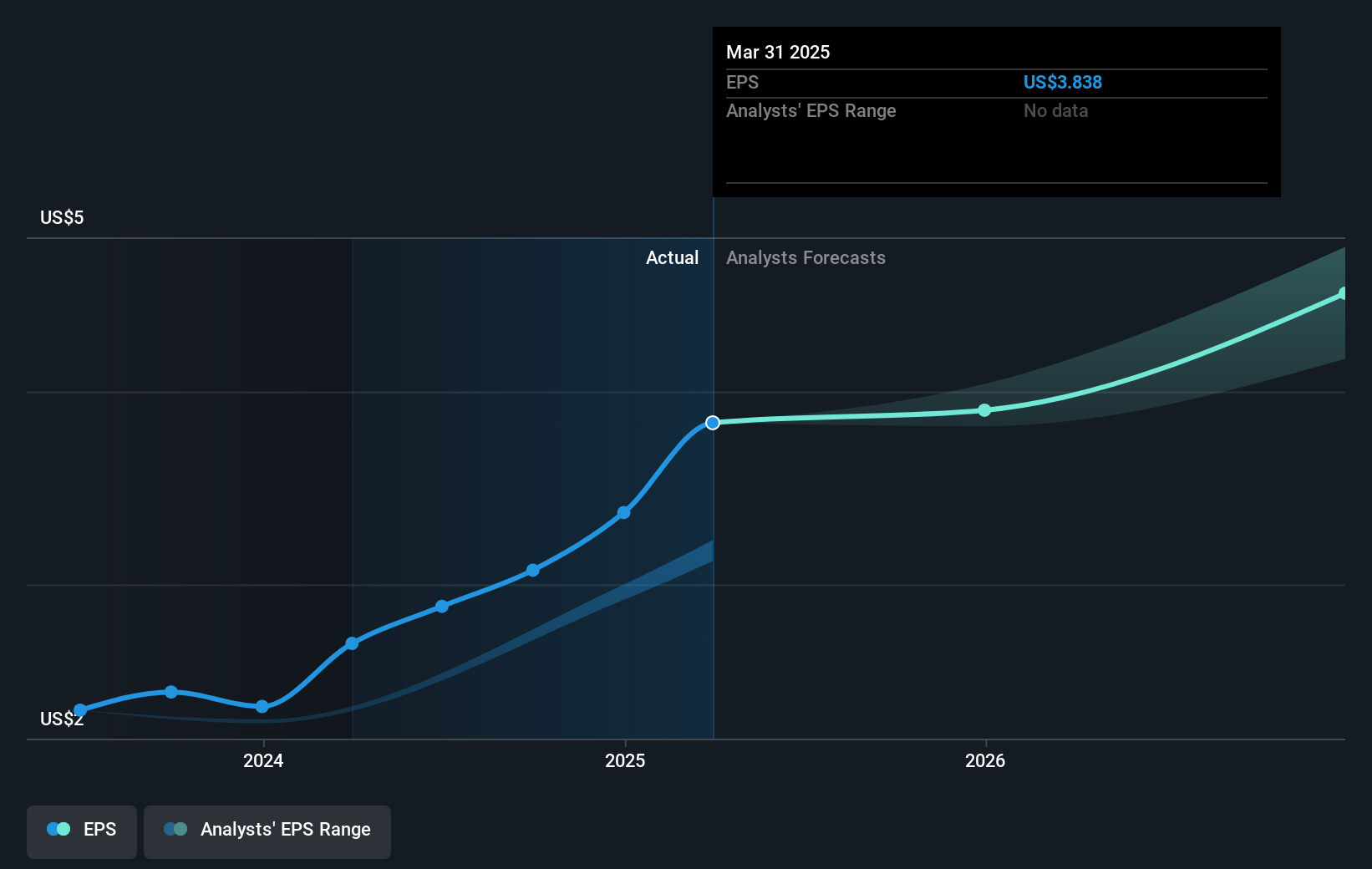Click the 2026 x-axis label
The image size is (1372, 869).
pos(985,760)
